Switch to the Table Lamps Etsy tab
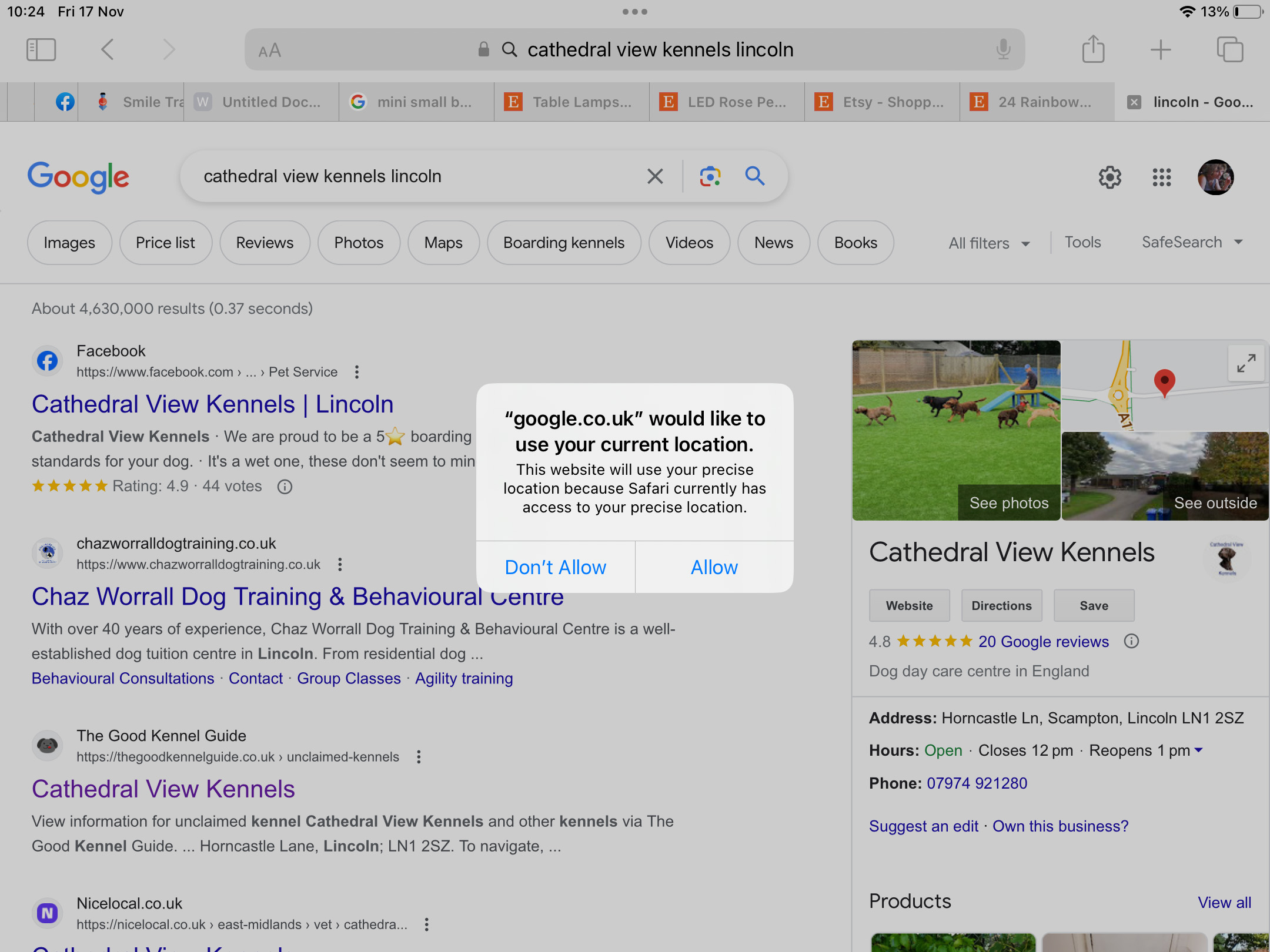The image size is (1270, 952). pyautogui.click(x=572, y=102)
